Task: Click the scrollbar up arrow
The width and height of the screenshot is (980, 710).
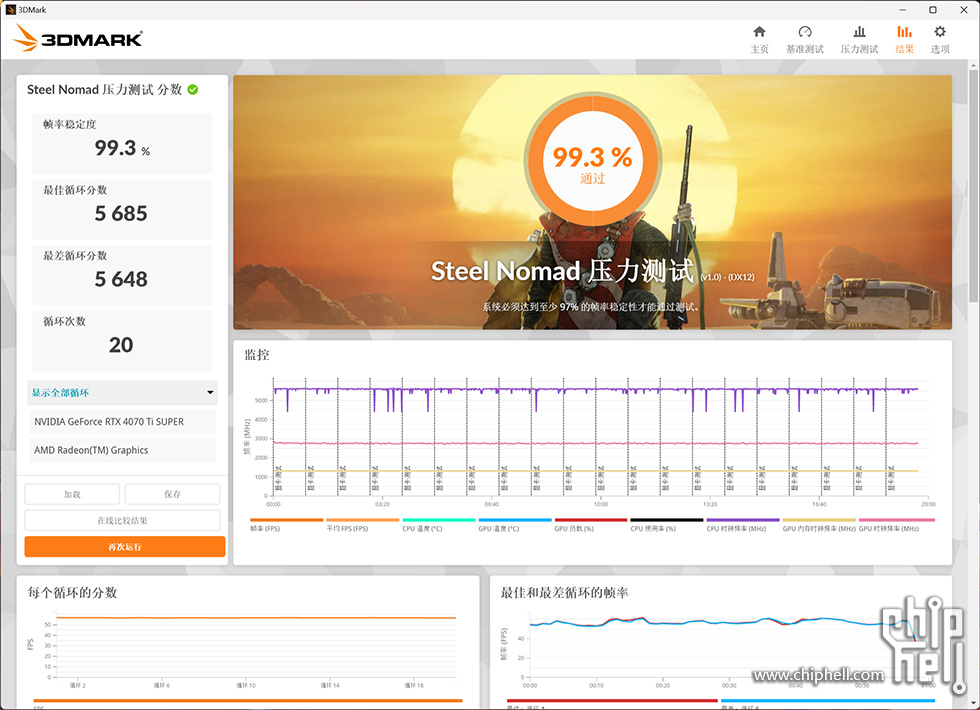Action: tap(973, 65)
